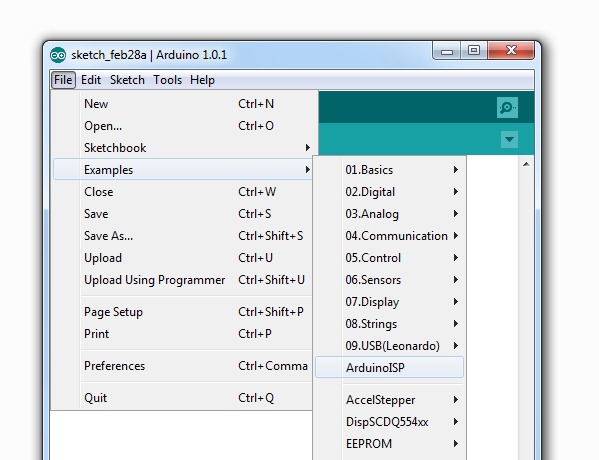Expand the 06.Sensors examples
The height and width of the screenshot is (460, 599).
[x=389, y=280]
